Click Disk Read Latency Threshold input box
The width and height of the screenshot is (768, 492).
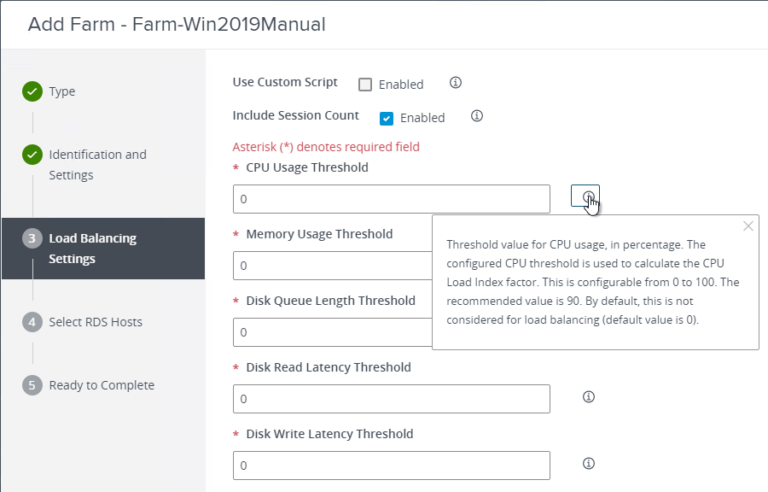(391, 399)
